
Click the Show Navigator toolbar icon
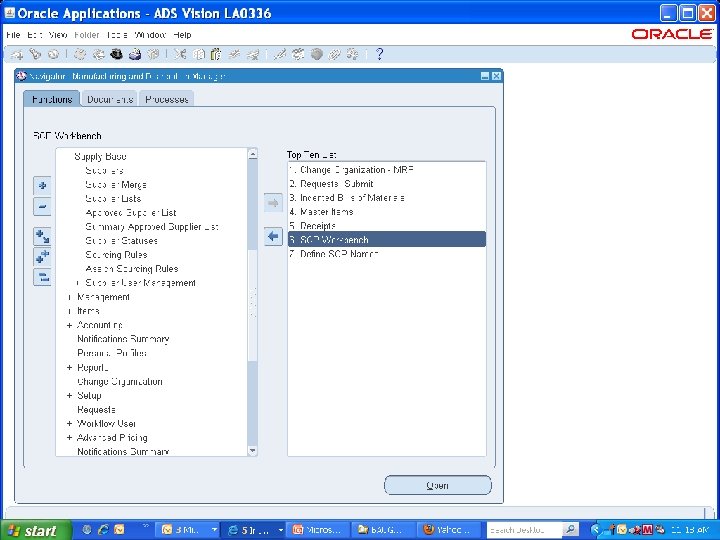coord(54,55)
